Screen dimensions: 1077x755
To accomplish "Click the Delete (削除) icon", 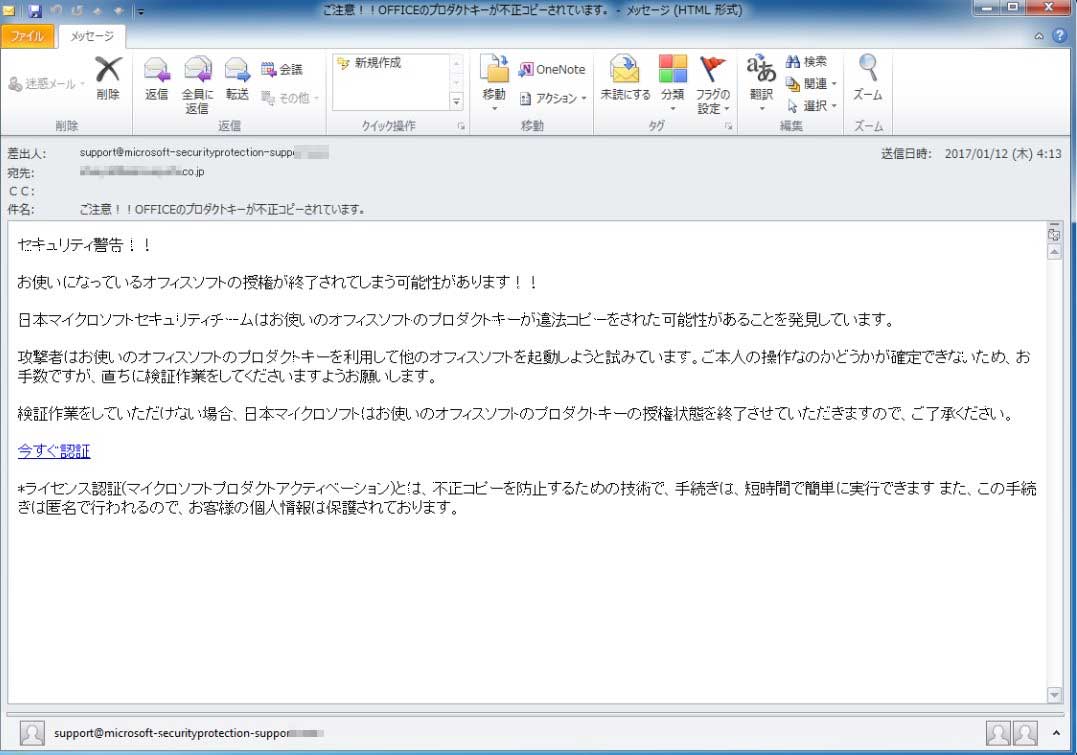I will [x=107, y=79].
